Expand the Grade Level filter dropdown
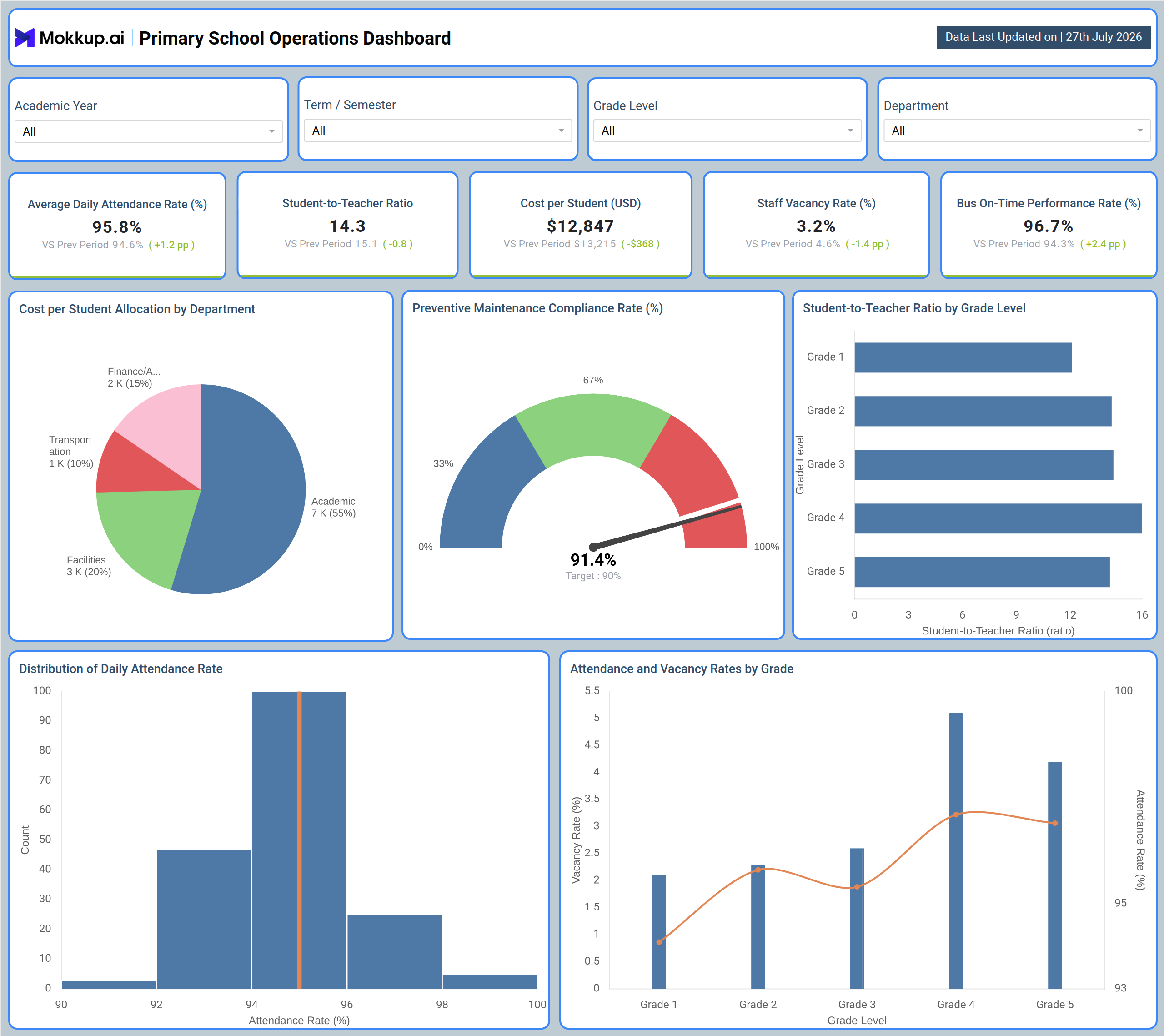The height and width of the screenshot is (1036, 1164). [x=727, y=131]
